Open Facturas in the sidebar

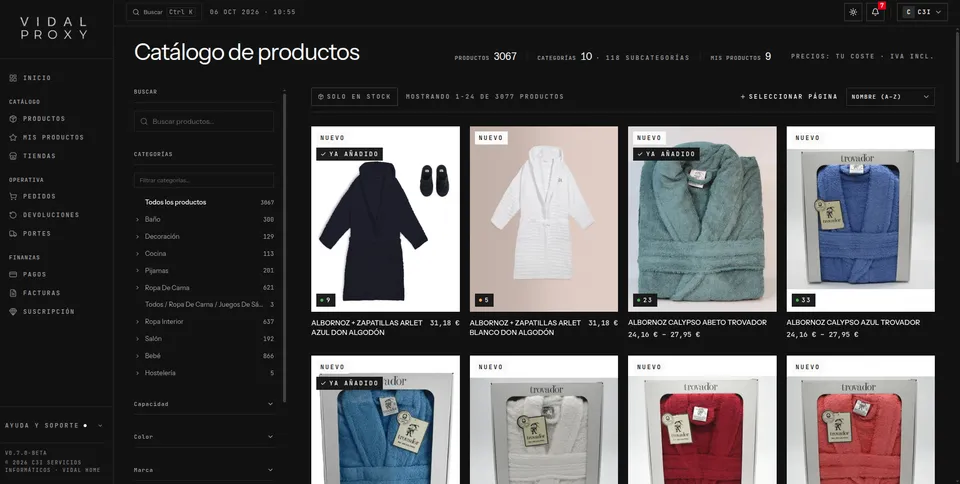(42, 293)
